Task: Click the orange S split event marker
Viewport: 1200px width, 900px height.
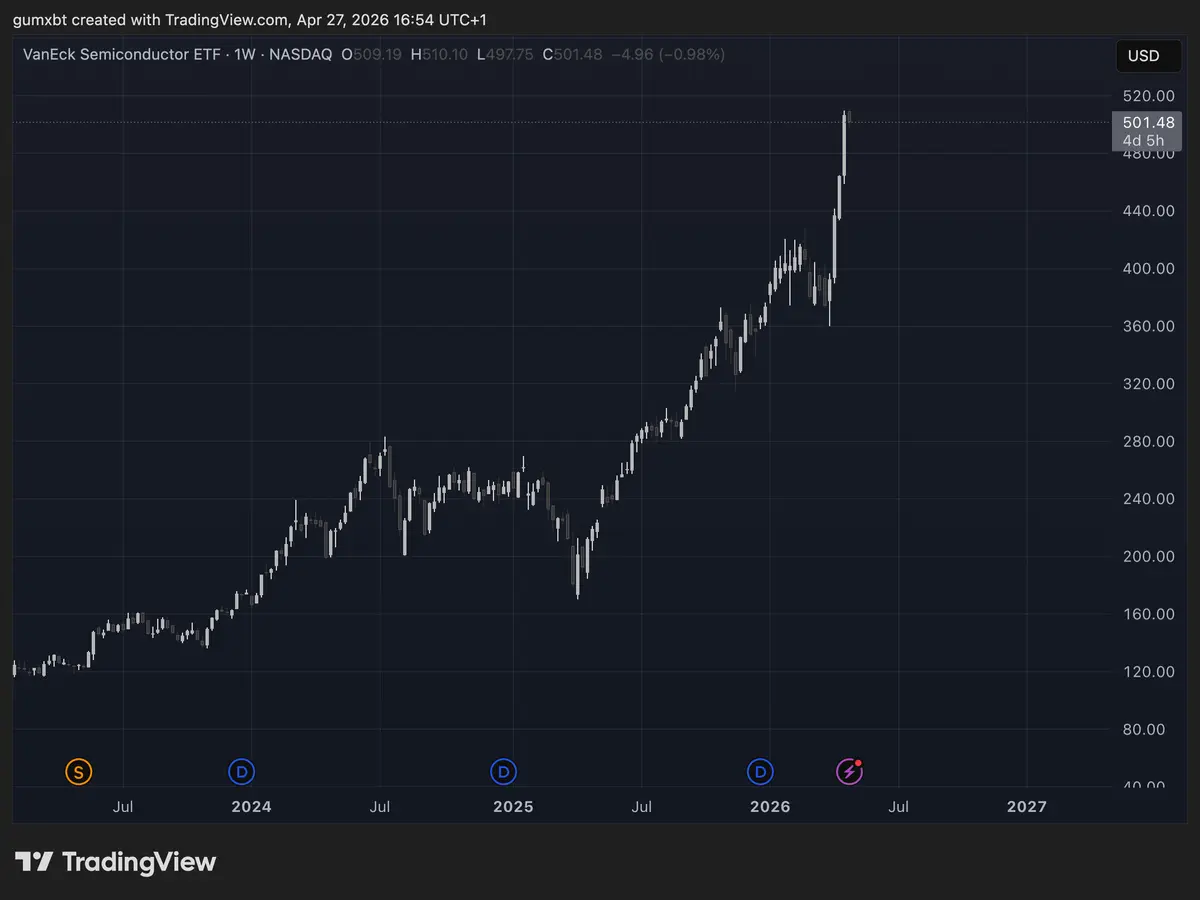Action: (x=79, y=771)
